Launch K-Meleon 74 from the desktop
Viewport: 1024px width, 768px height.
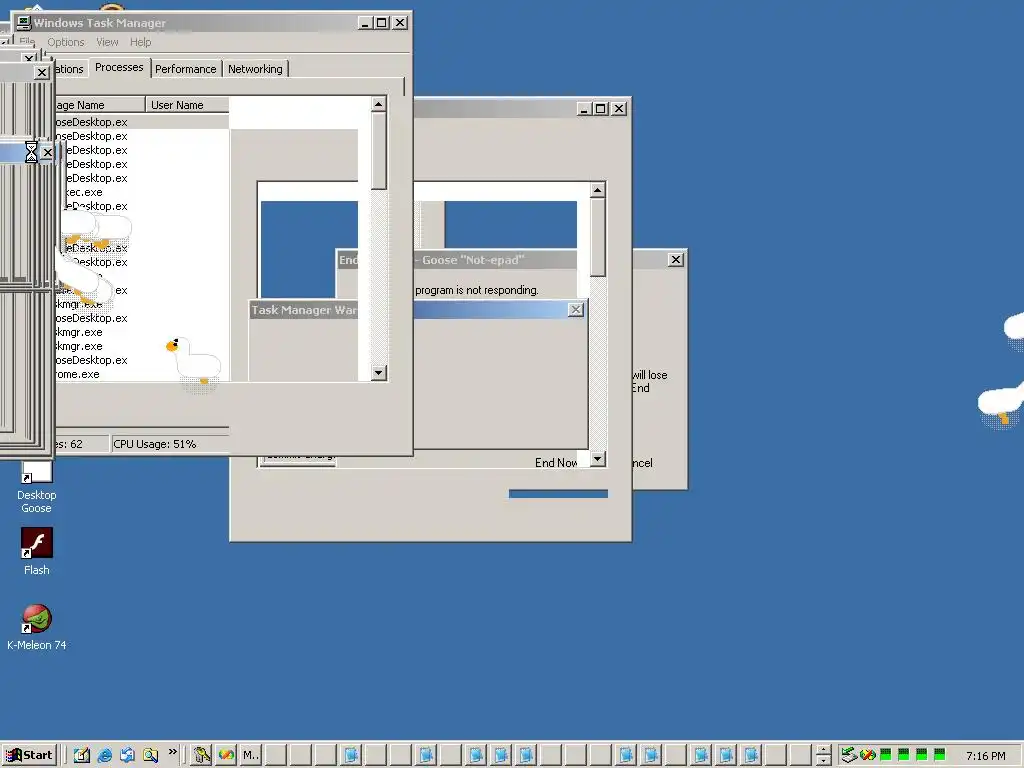(x=37, y=627)
